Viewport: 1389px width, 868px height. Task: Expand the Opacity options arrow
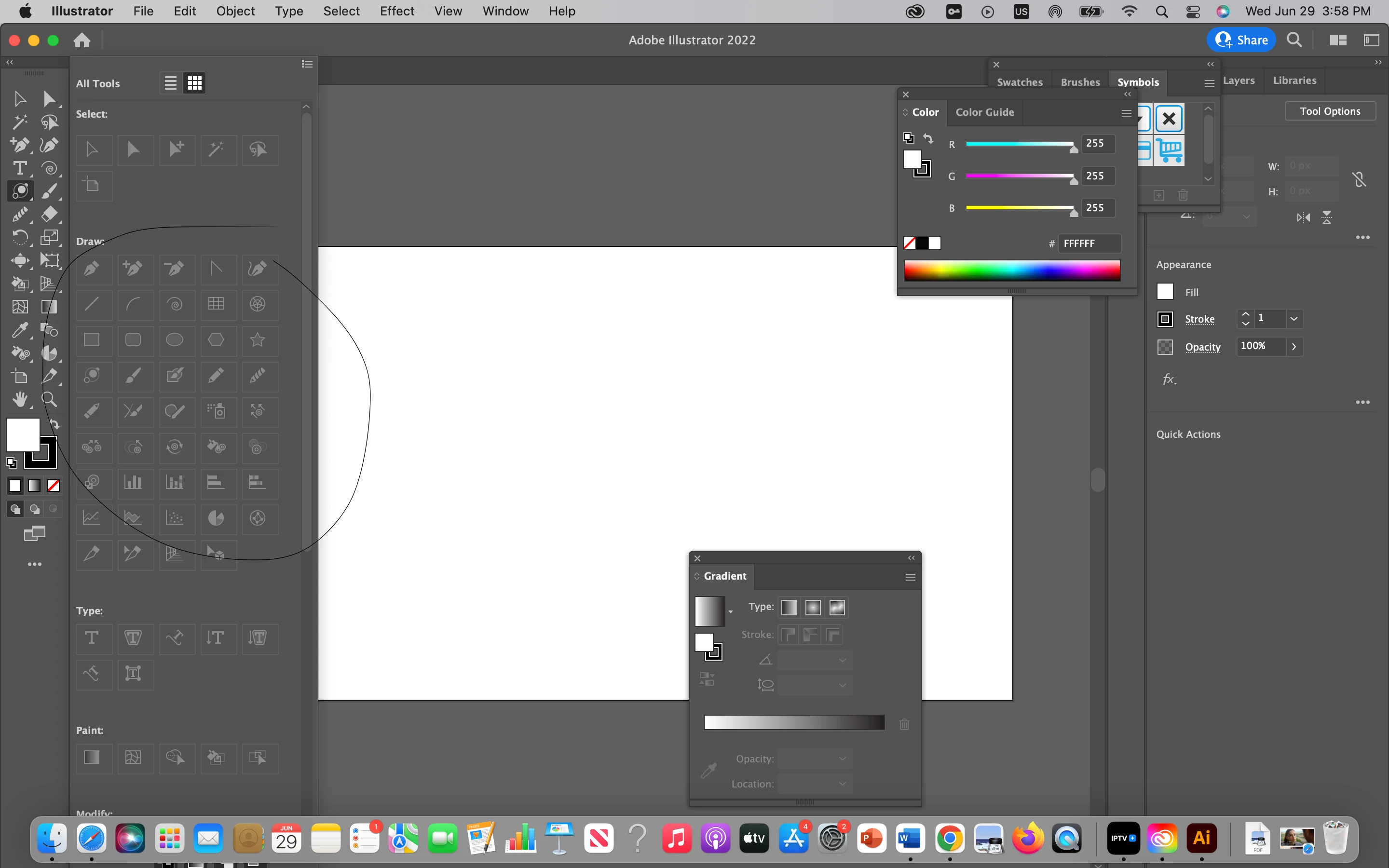tap(1294, 346)
